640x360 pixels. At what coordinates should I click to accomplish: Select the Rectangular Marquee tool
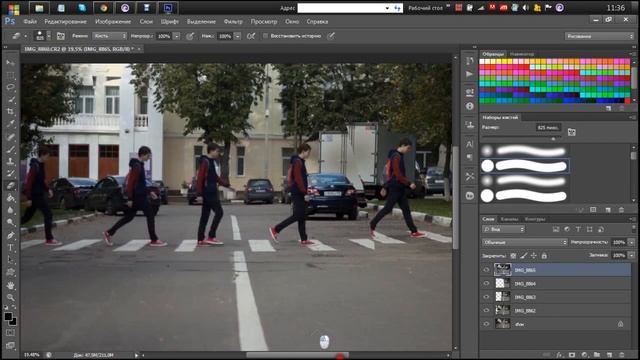click(x=10, y=75)
